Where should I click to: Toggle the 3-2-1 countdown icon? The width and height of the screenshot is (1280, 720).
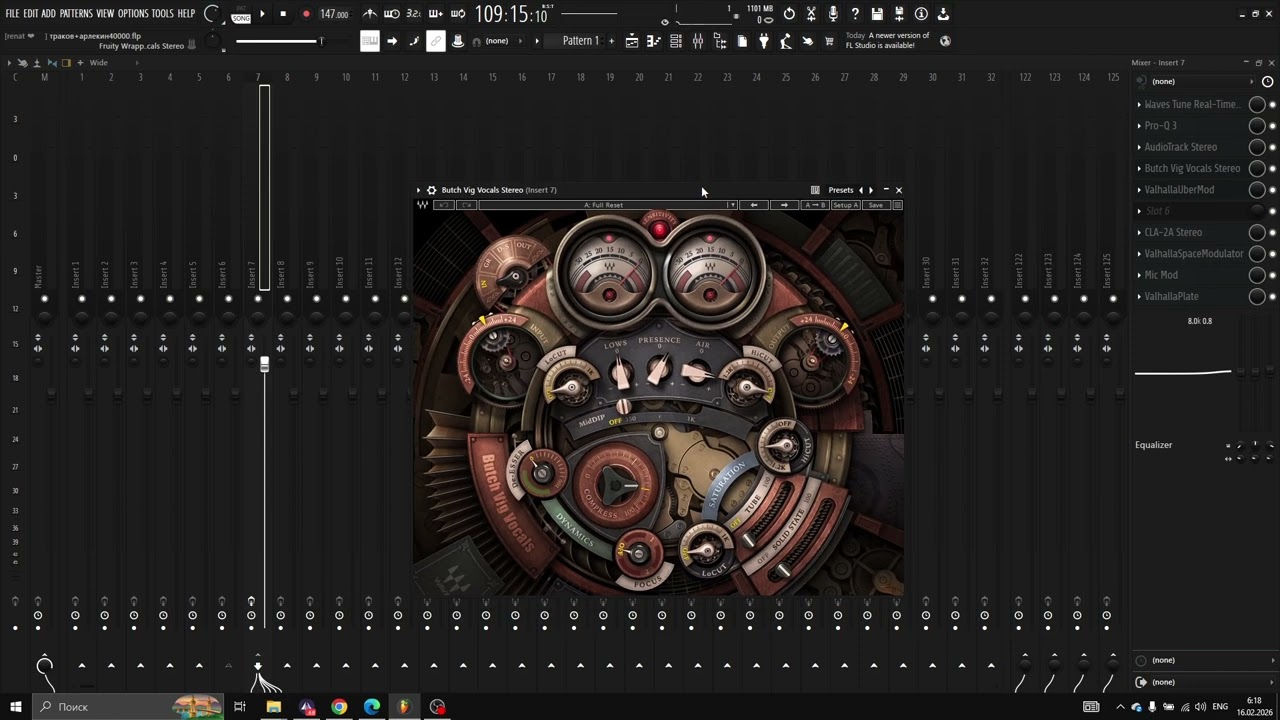[x=414, y=14]
